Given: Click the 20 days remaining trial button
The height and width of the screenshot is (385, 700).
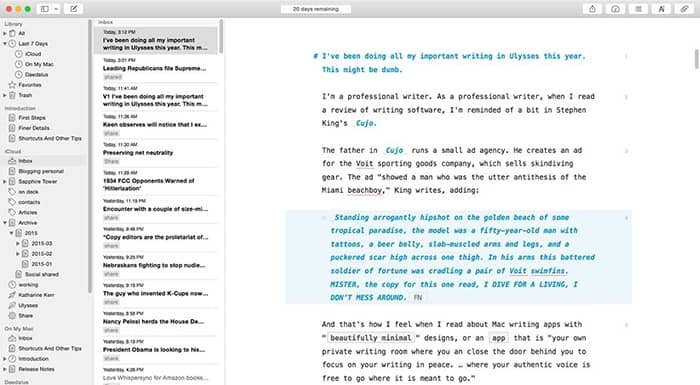Looking at the screenshot, I should coord(316,9).
